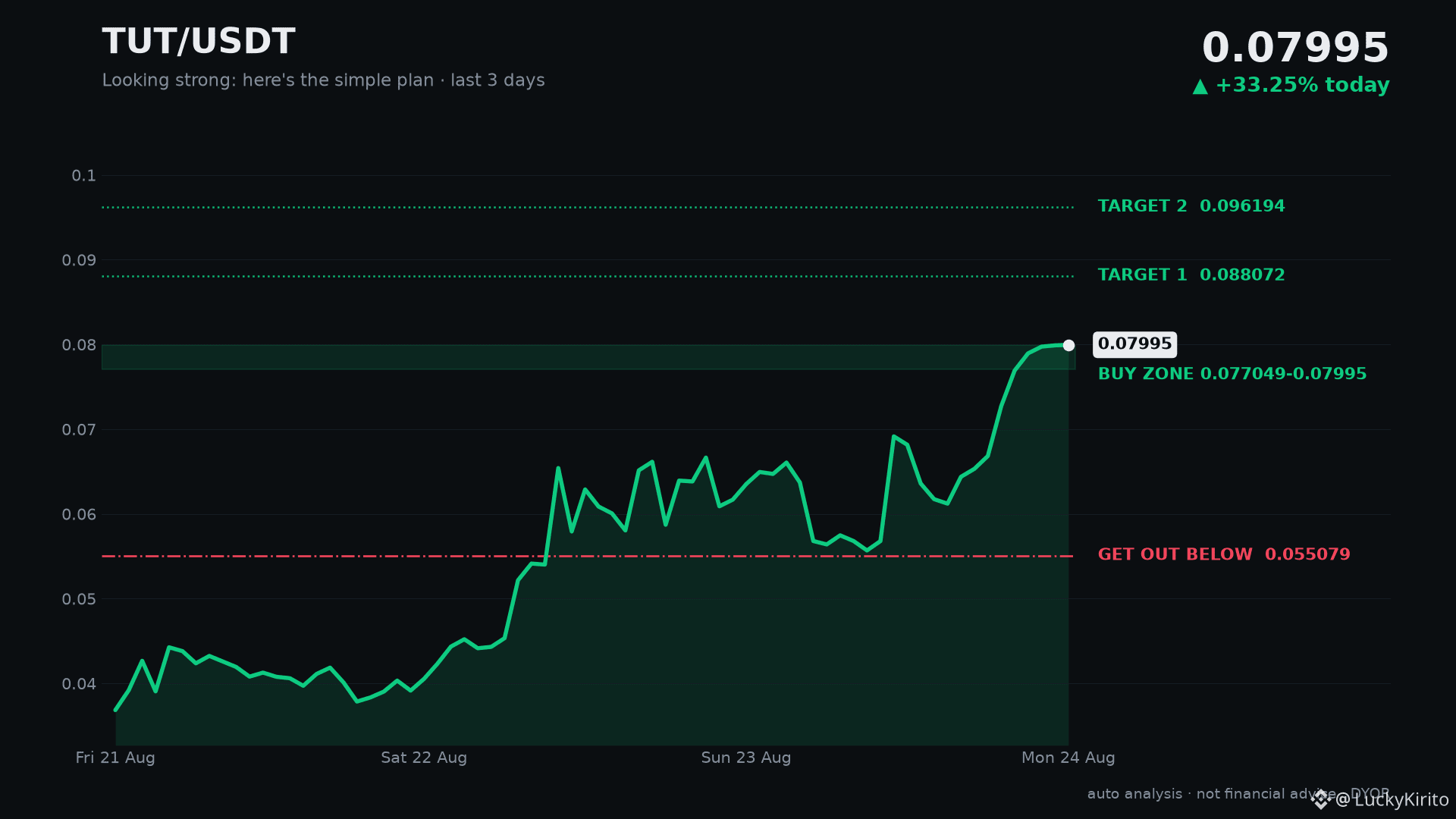The width and height of the screenshot is (1456, 819).
Task: Click the 0.09 y-axis label
Action: (79, 261)
